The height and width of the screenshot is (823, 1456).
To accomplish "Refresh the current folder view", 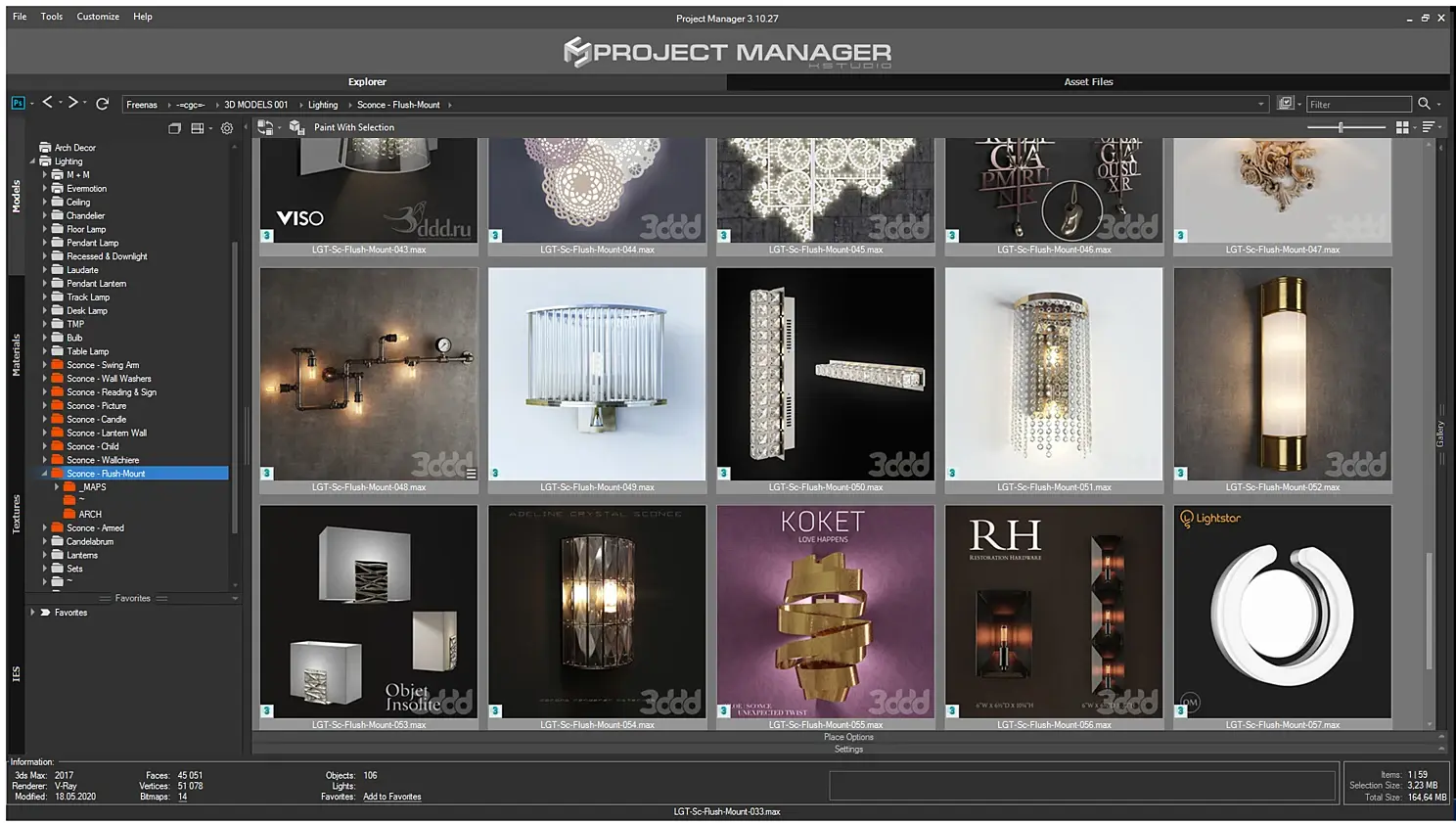I will pyautogui.click(x=102, y=103).
